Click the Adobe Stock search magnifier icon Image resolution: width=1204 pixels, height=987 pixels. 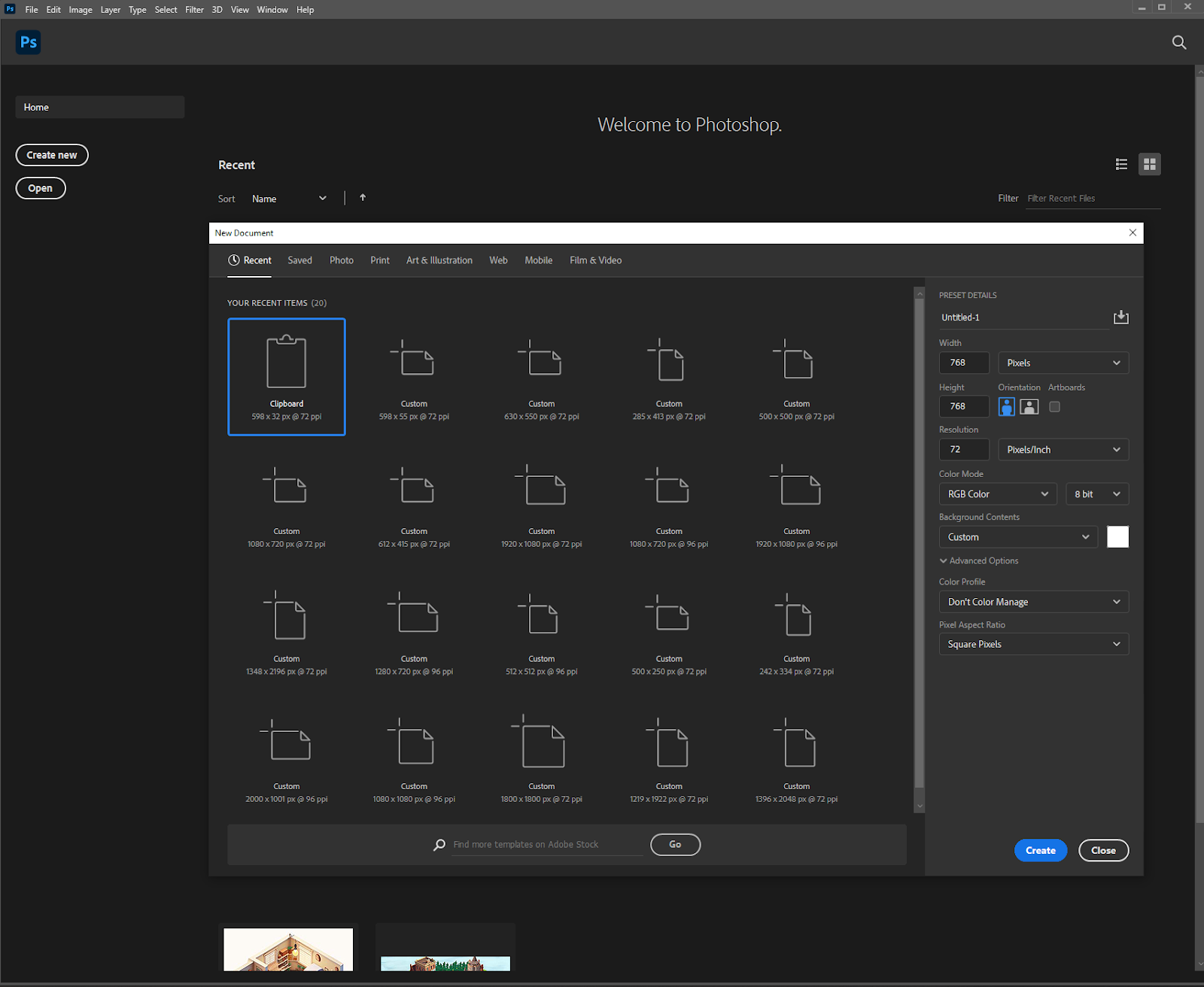[439, 845]
